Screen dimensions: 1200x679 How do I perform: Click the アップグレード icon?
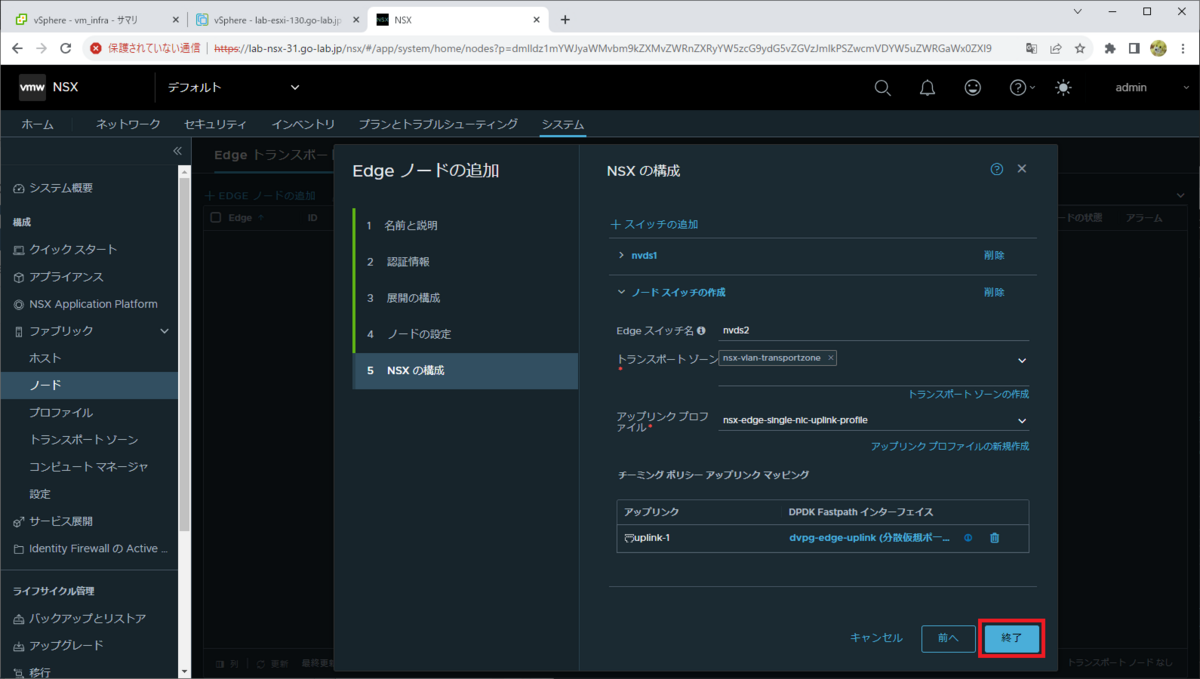pos(19,646)
